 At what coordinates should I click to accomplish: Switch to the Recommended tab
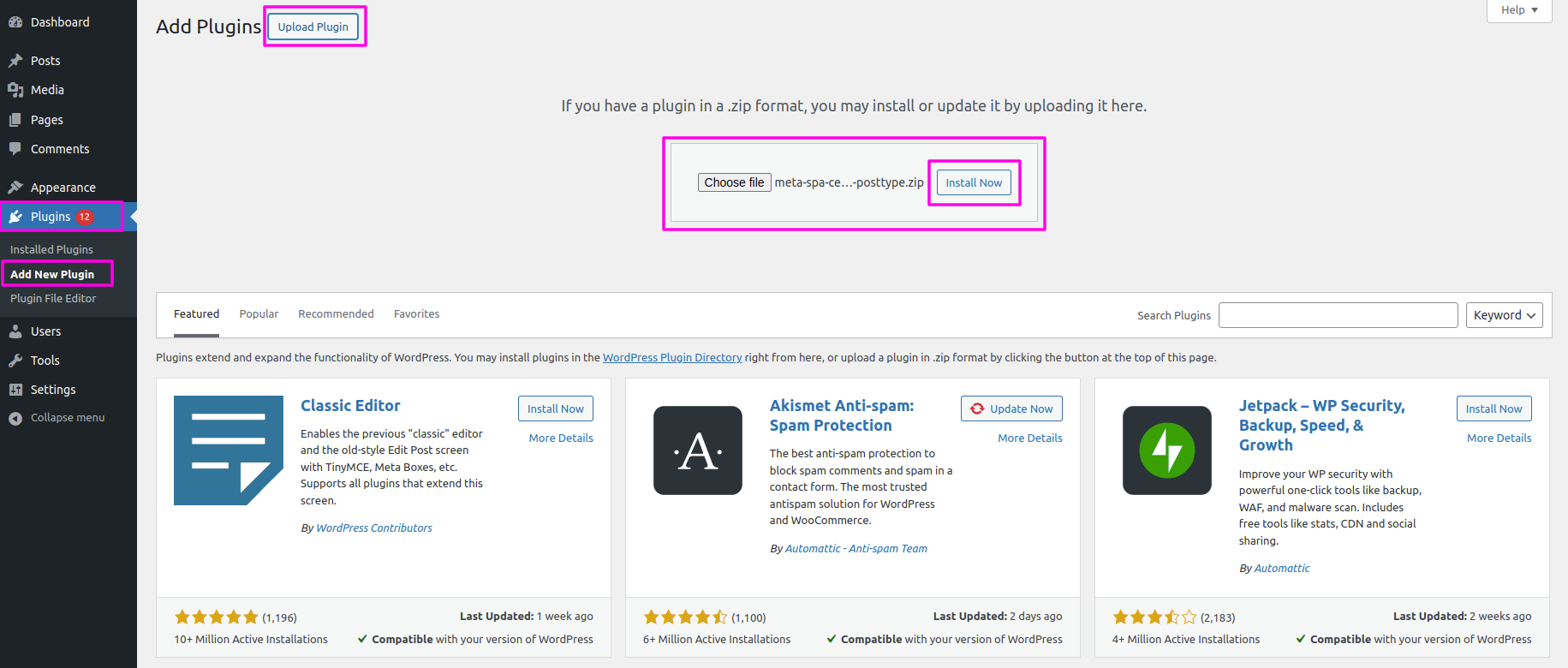click(x=337, y=314)
